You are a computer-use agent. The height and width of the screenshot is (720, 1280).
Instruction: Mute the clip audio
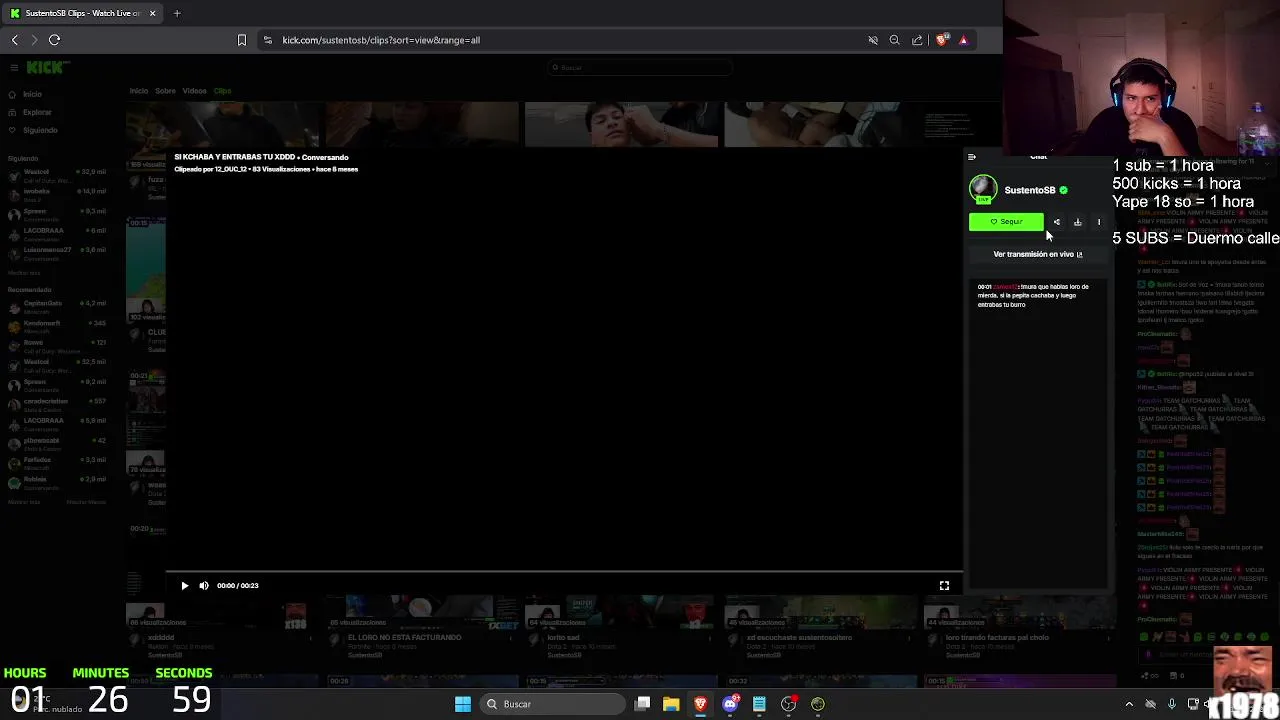tap(204, 586)
